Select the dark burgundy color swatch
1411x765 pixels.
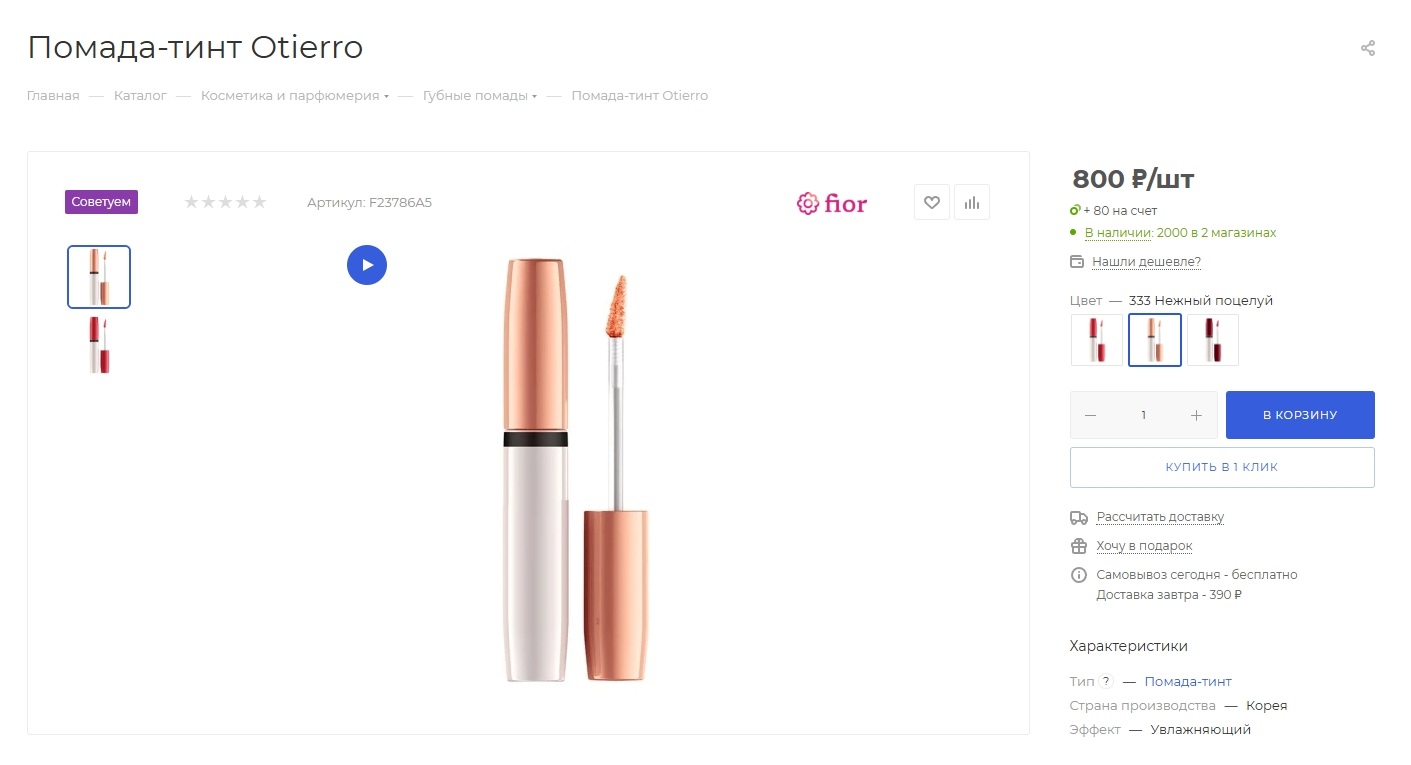(x=1213, y=340)
